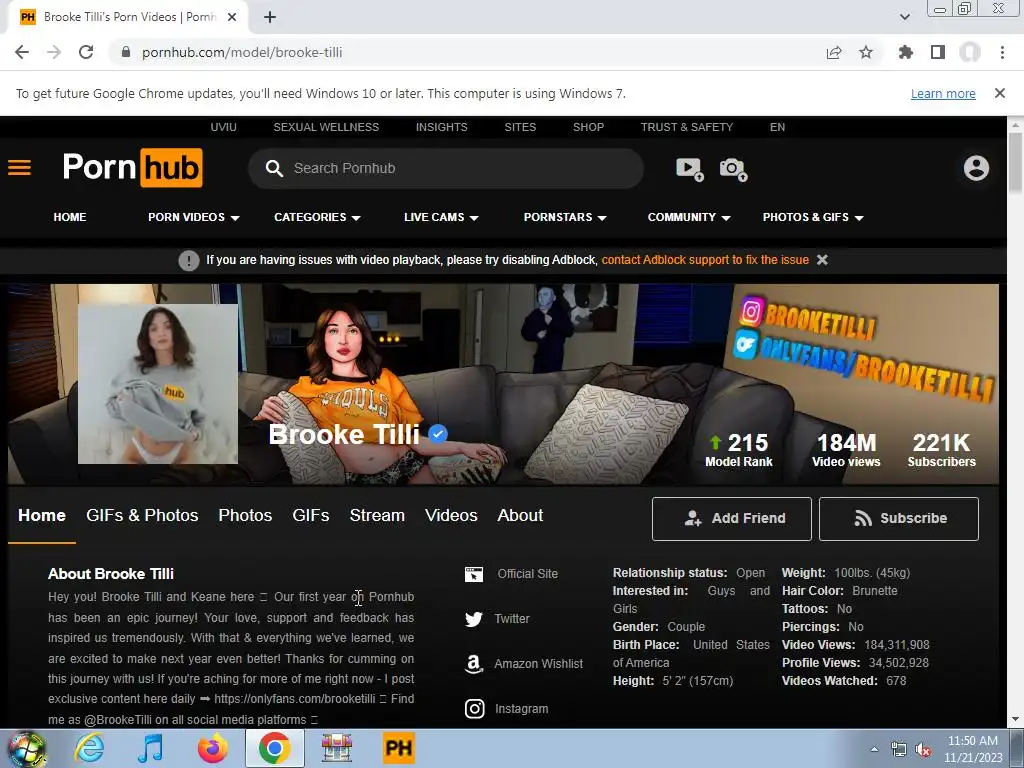Click the page vertical scrollbar thumb

pos(1015,163)
